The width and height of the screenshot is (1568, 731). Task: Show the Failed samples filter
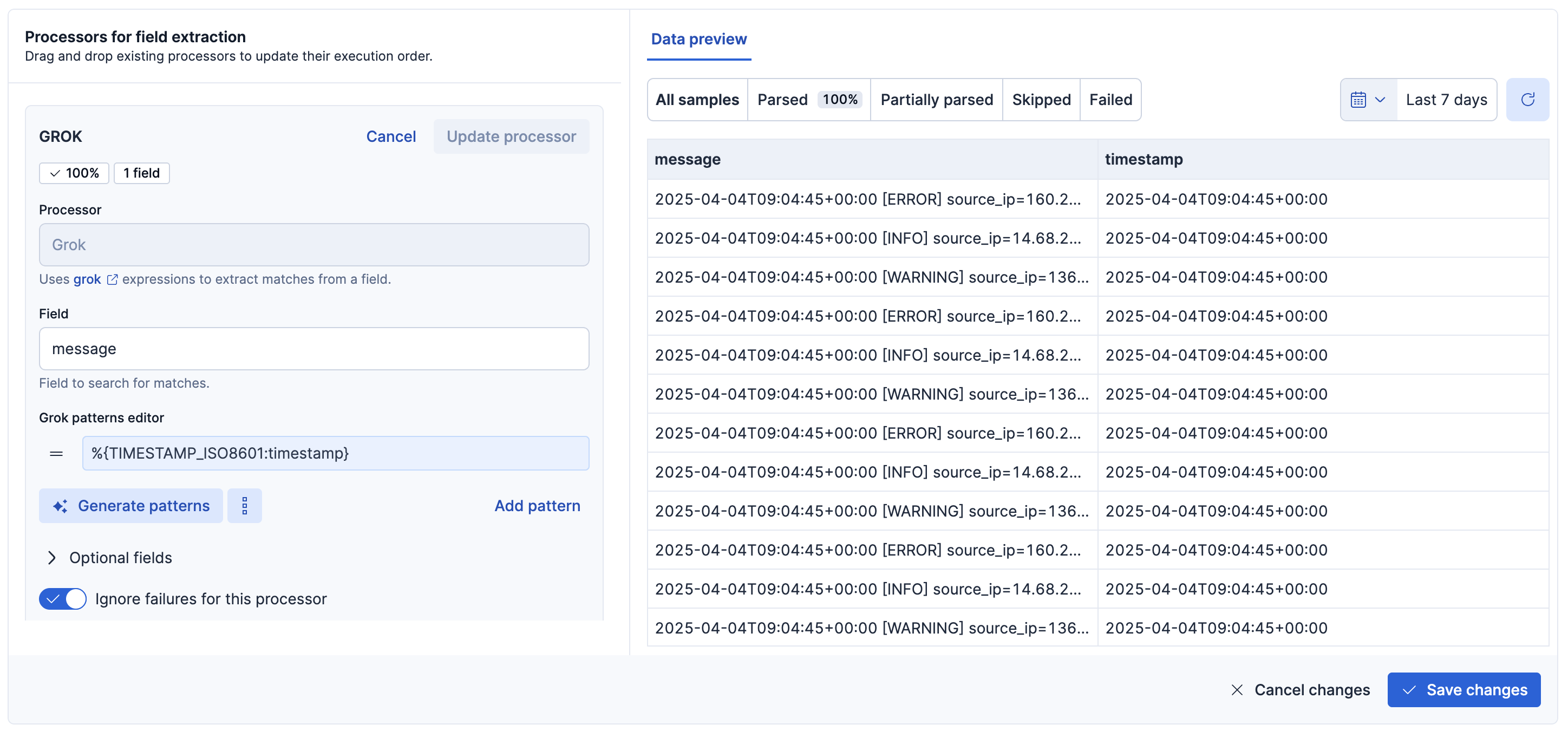point(1109,100)
